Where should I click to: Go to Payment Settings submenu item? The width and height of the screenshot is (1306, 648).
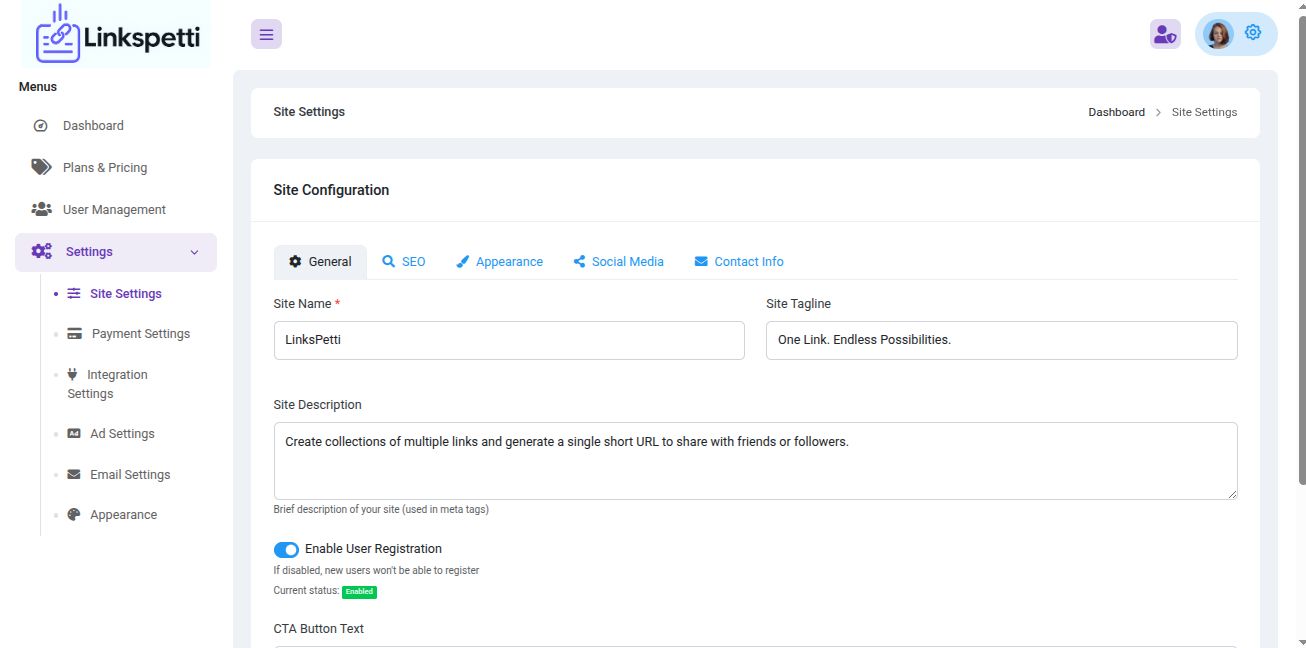pos(141,334)
